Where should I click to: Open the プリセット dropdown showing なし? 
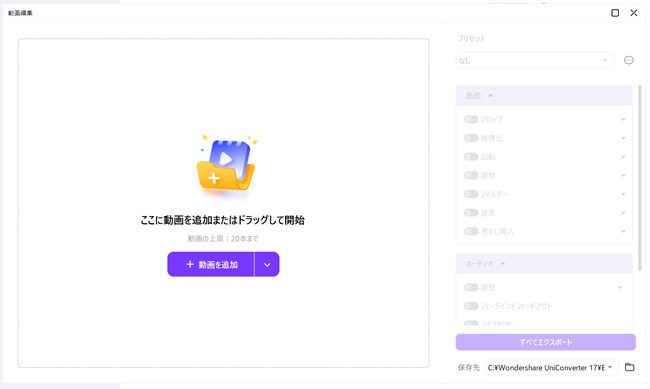(x=534, y=61)
